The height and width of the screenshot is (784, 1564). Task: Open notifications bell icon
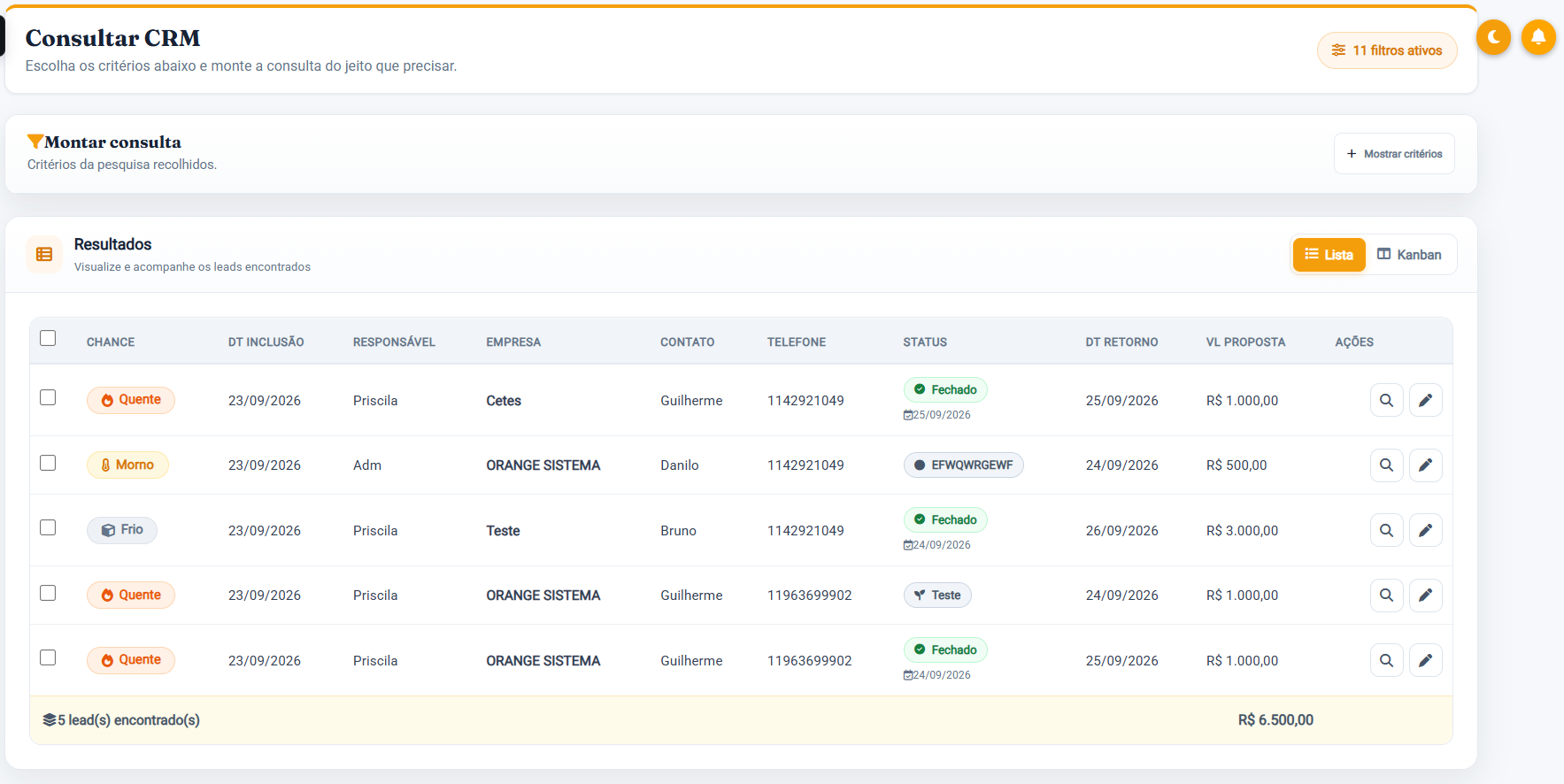[1538, 37]
